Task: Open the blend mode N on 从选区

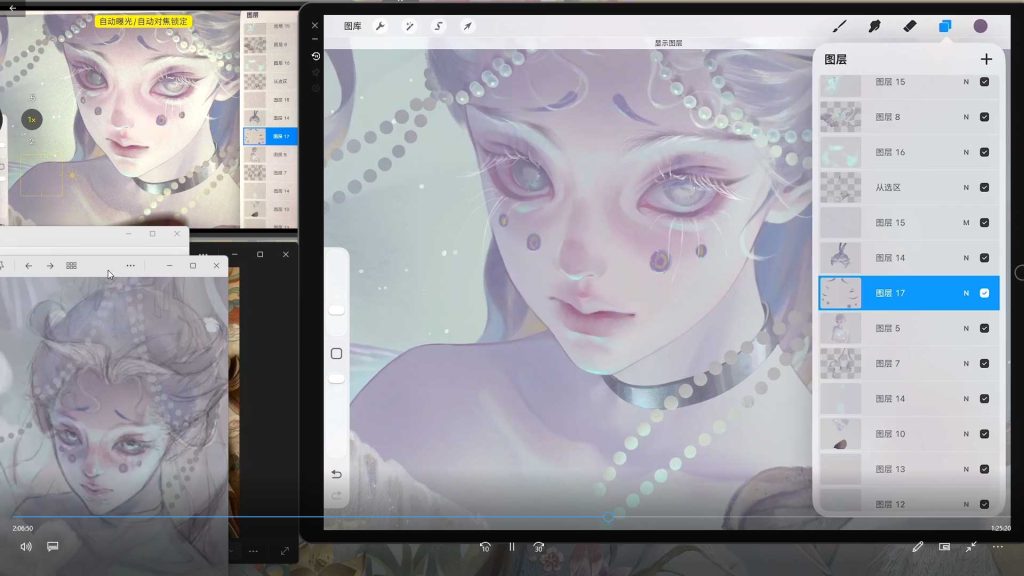Action: pos(966,187)
